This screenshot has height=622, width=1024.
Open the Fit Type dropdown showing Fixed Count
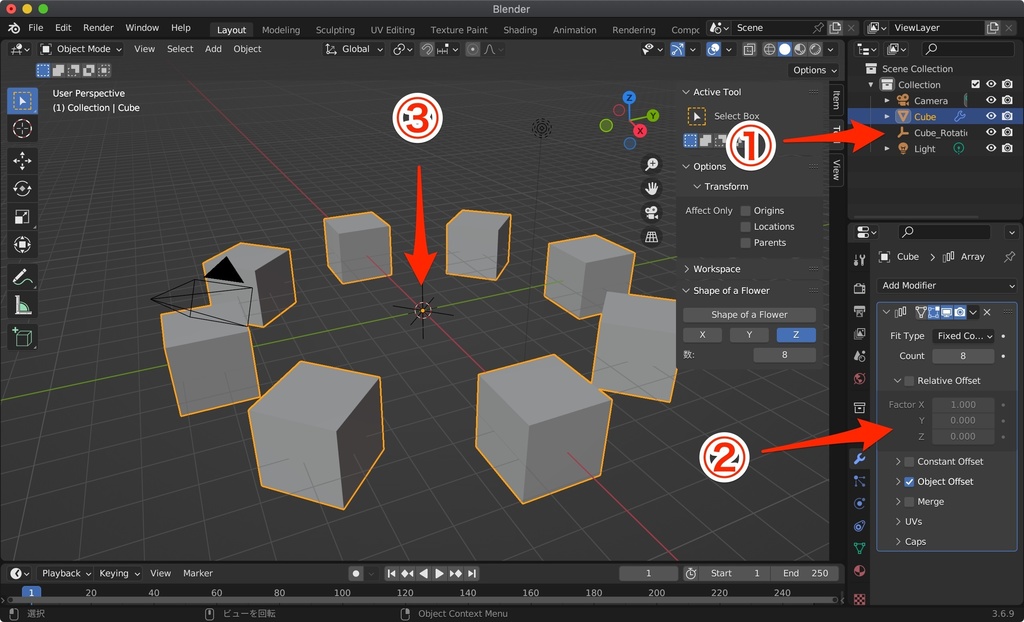tap(963, 336)
